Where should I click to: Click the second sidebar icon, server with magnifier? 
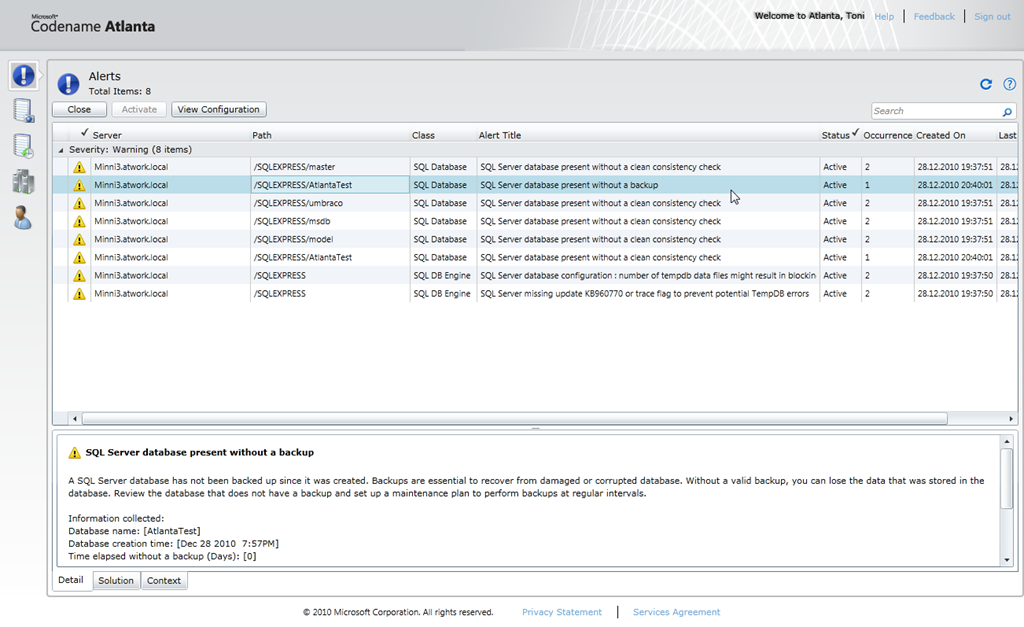23,111
